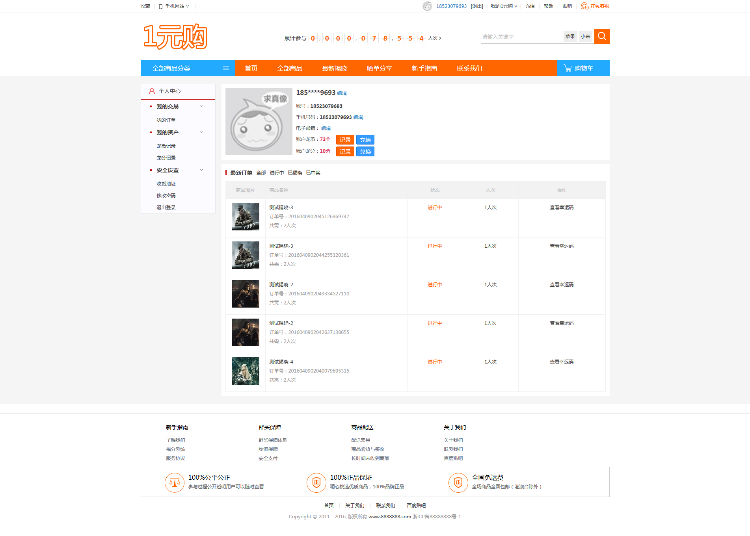Open the 我的1元购 dropdown in top bar

coord(504,6)
